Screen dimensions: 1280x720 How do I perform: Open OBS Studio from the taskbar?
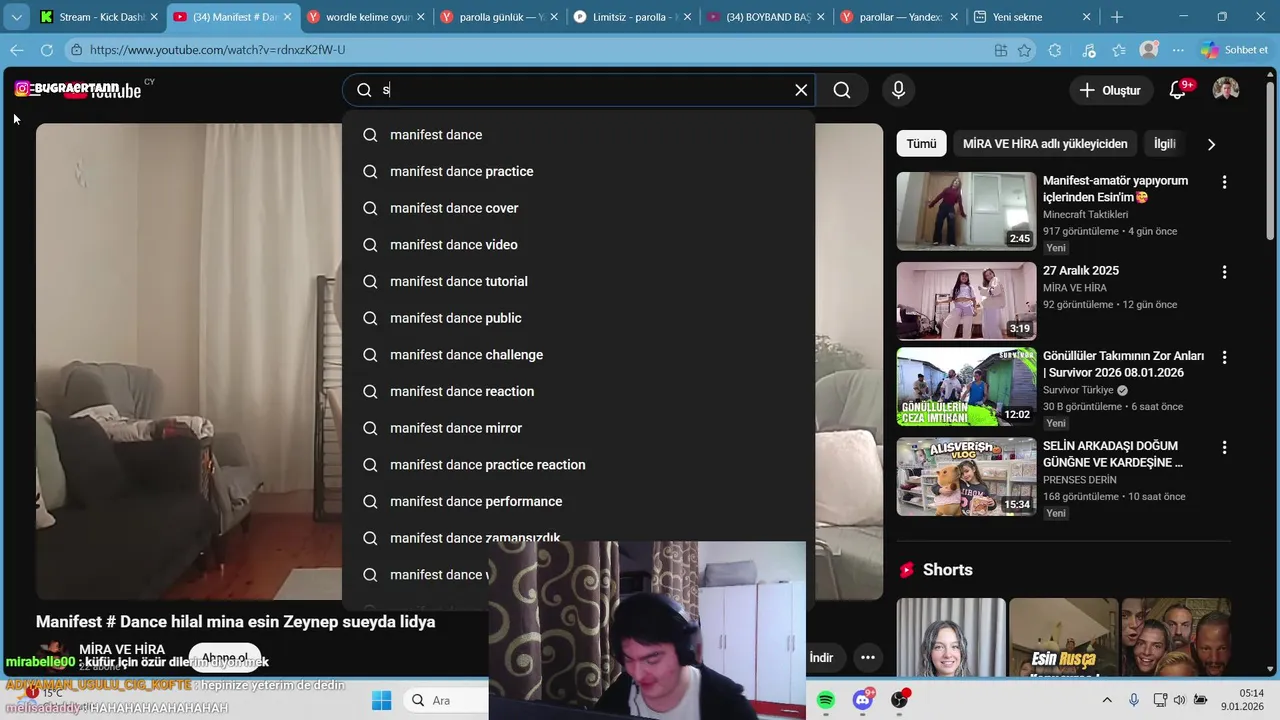point(899,700)
